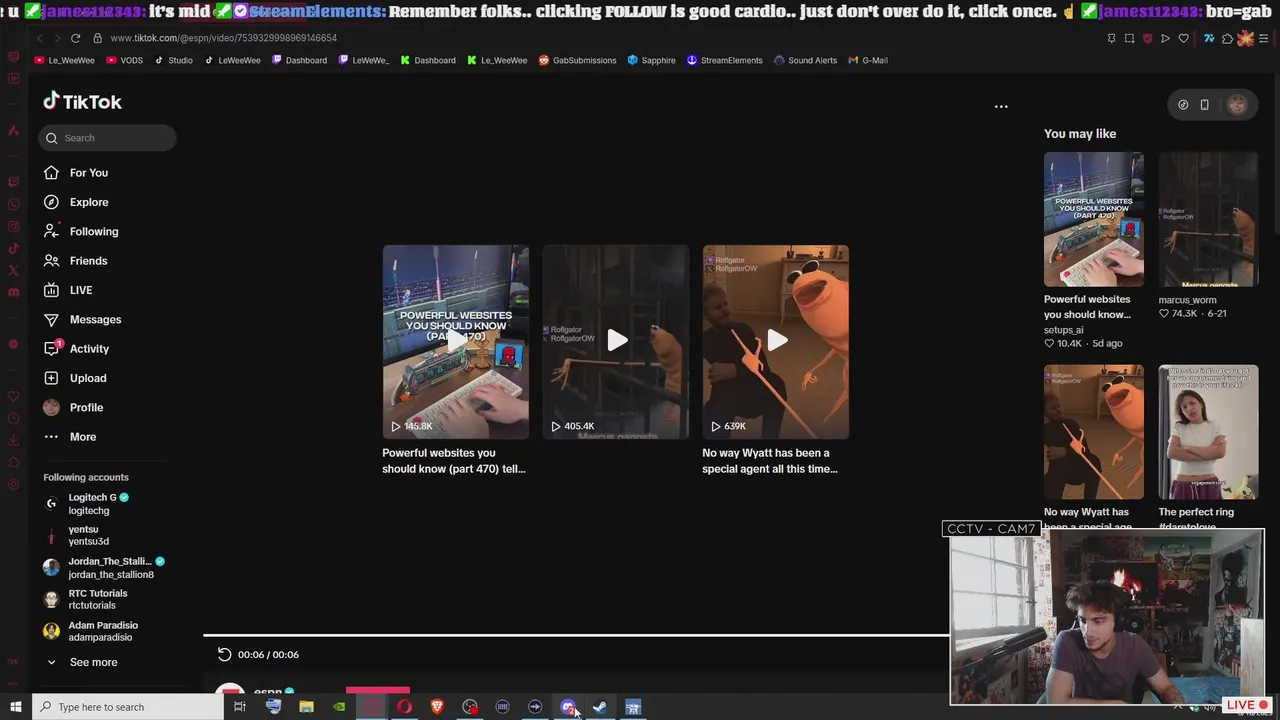Click the video progress bar
Image resolution: width=1280 pixels, height=720 pixels.
(x=576, y=634)
